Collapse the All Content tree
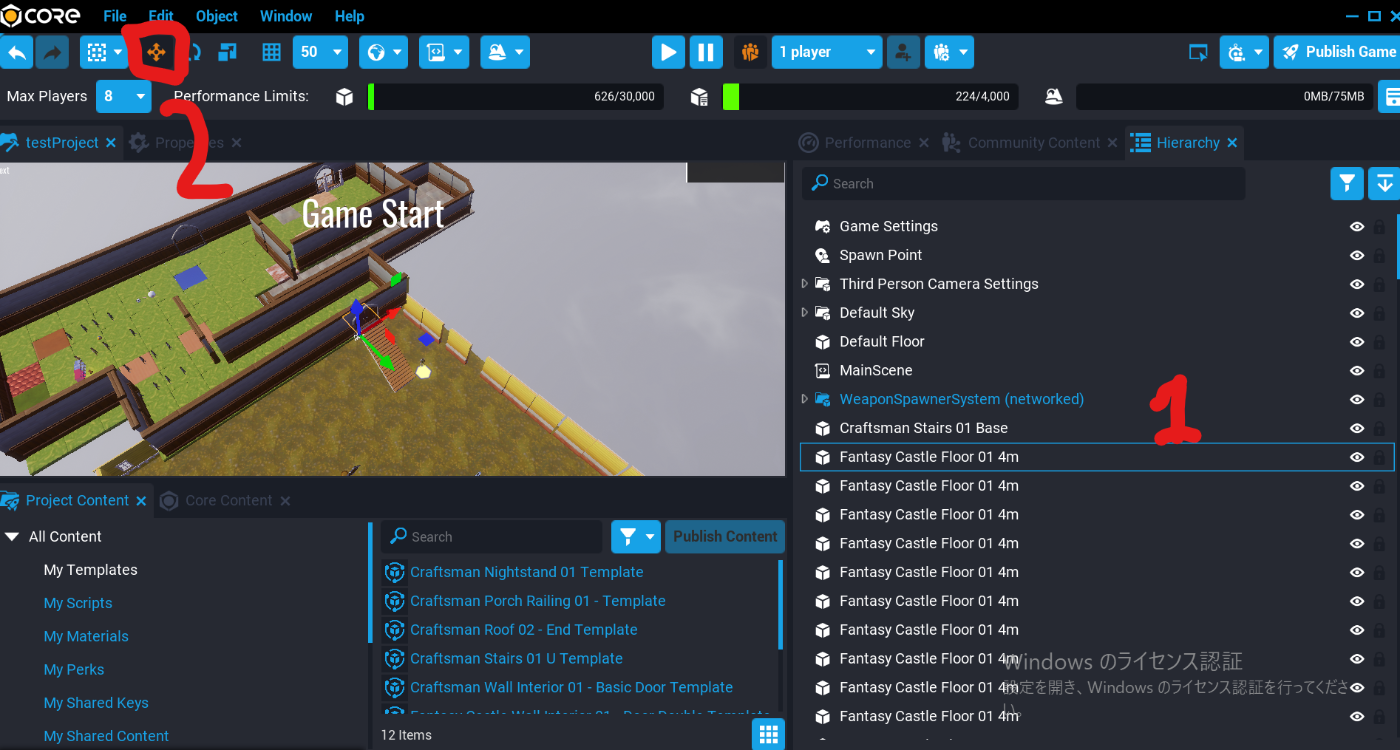The height and width of the screenshot is (750, 1400). pyautogui.click(x=12, y=536)
